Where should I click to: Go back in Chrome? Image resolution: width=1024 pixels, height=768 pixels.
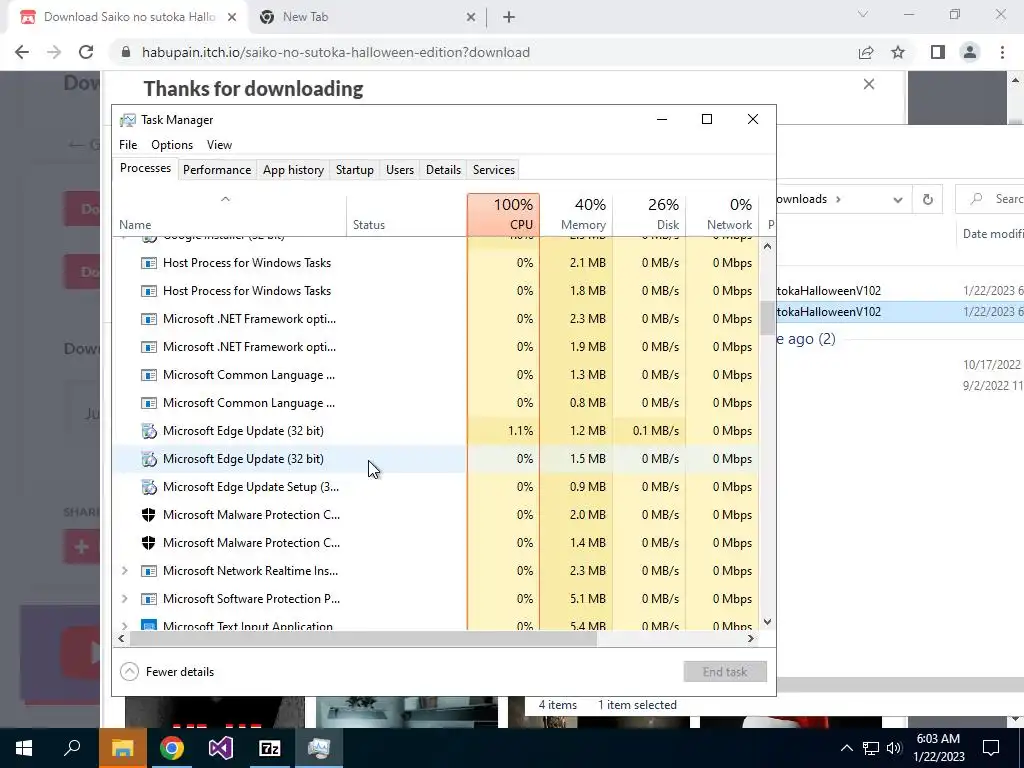22,52
